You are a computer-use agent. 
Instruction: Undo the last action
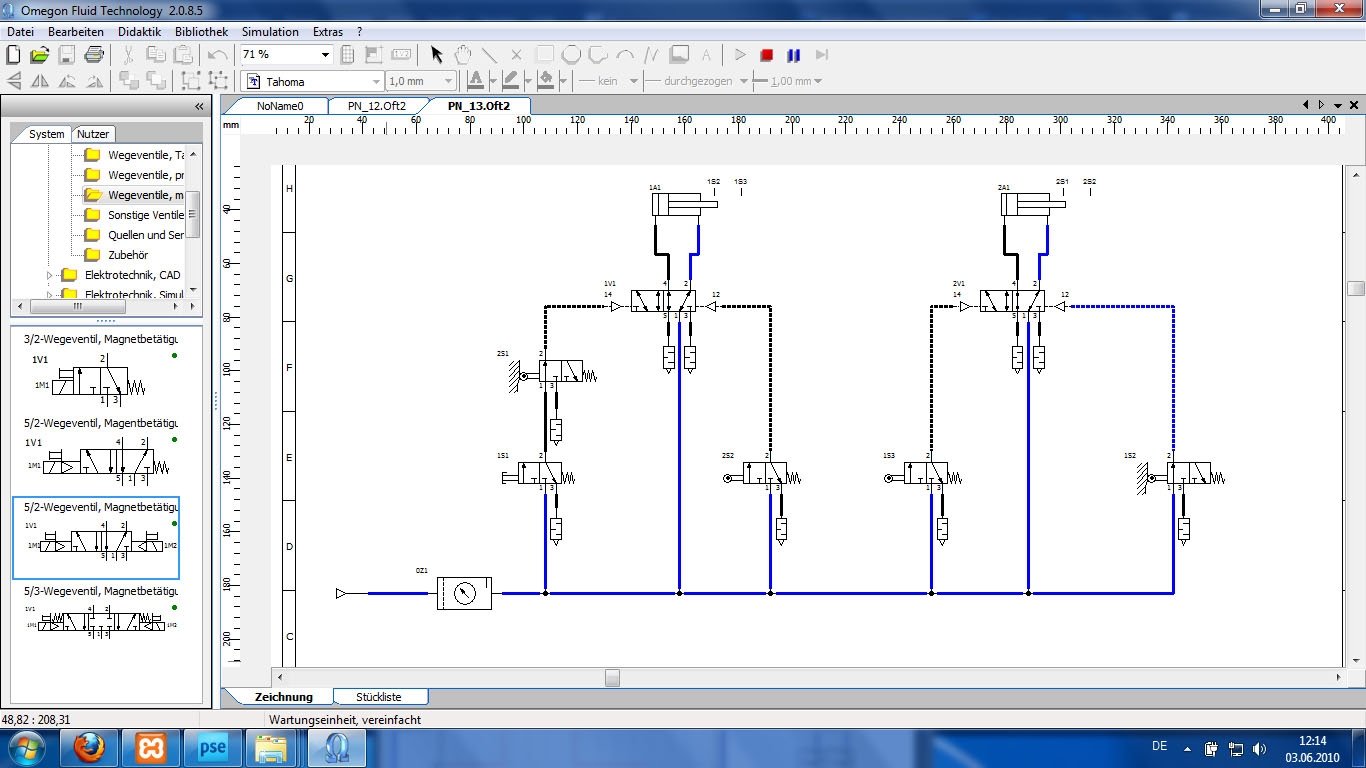pyautogui.click(x=218, y=55)
